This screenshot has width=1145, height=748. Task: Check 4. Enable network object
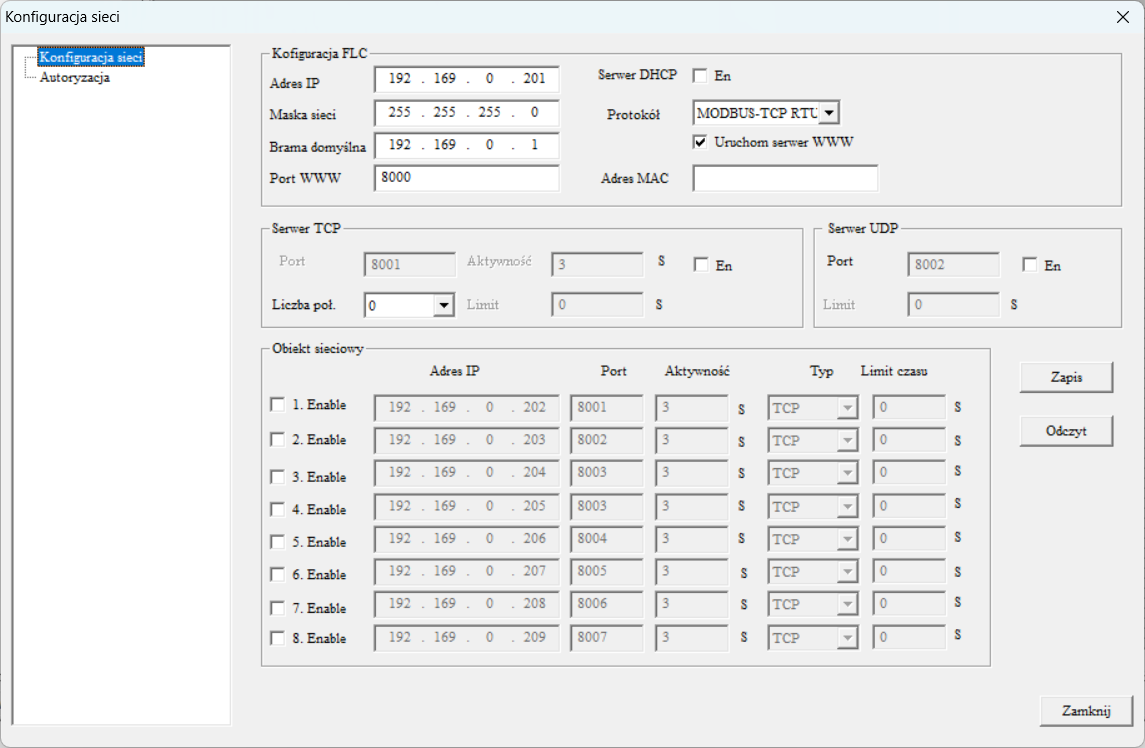point(277,509)
